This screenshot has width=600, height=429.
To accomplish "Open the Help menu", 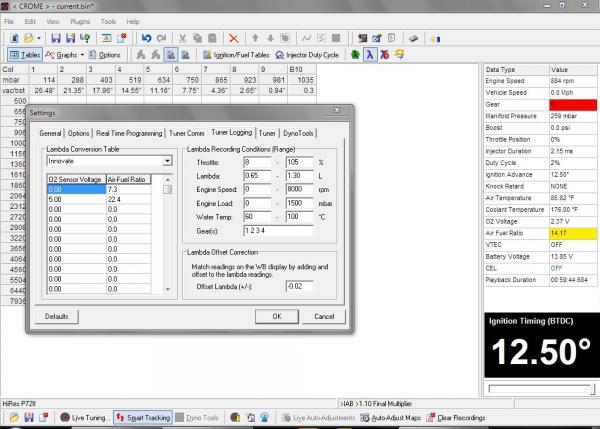I will [x=133, y=22].
